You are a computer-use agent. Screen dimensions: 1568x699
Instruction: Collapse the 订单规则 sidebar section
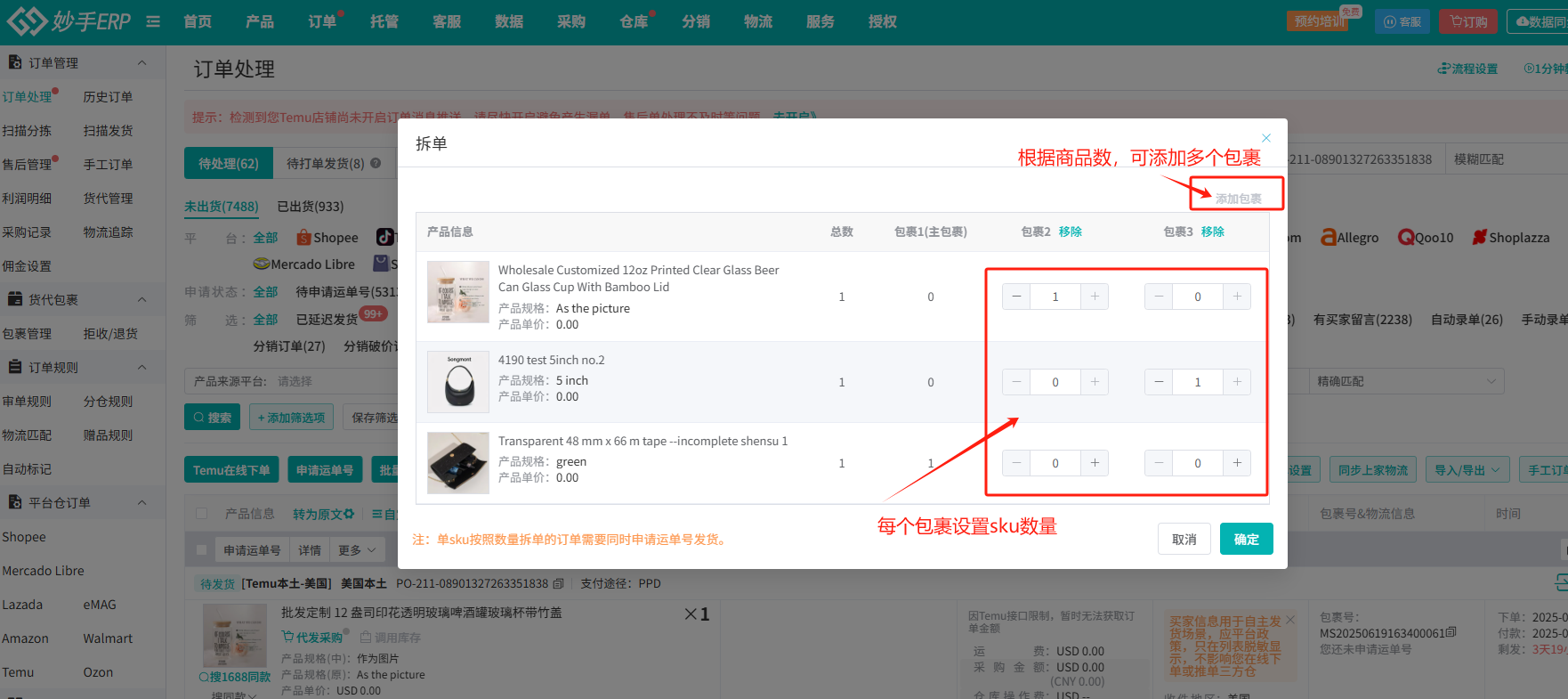141,367
